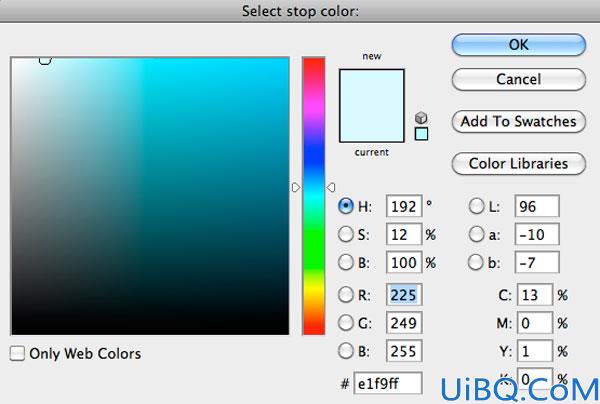Click the Cancel button
Viewport: 600px width, 404px height.
518,79
